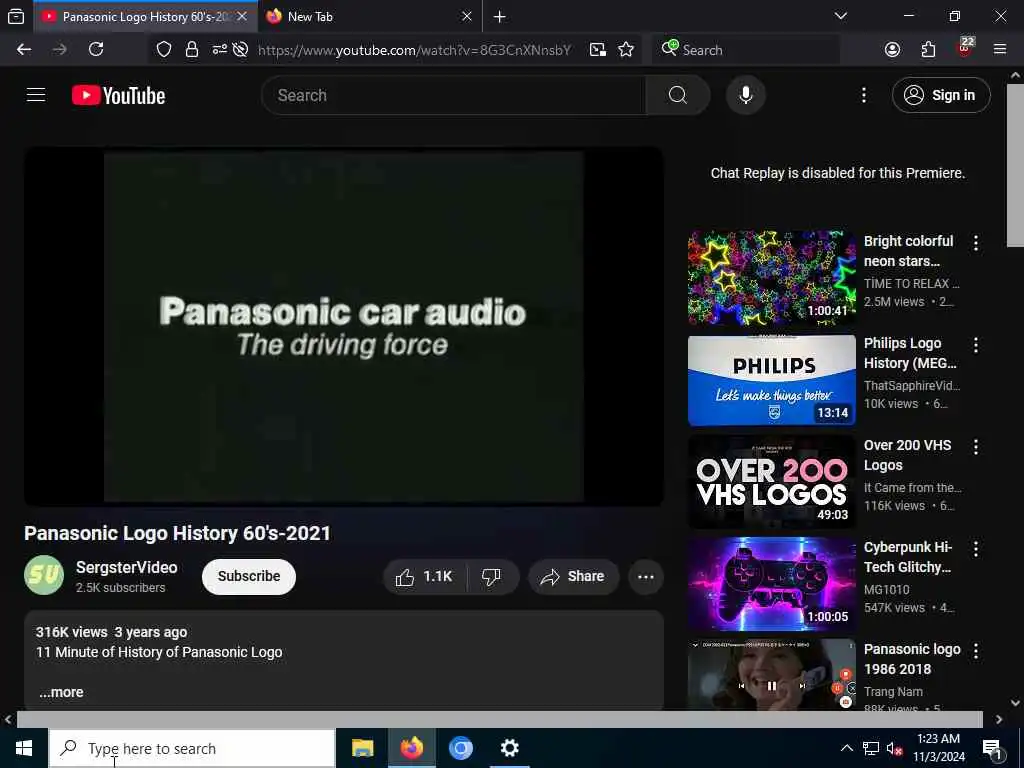The image size is (1024, 768).
Task: Expand the list all tabs dropdown
Action: coord(840,16)
